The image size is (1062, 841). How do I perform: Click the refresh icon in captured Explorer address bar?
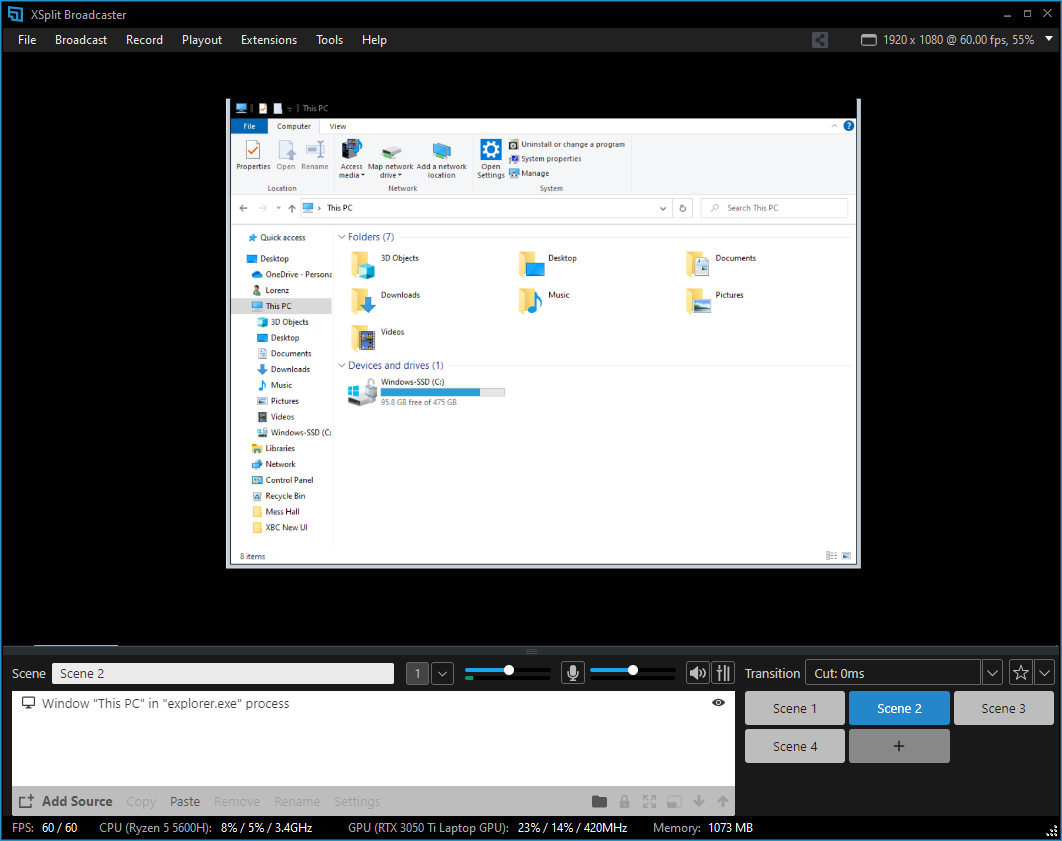683,209
